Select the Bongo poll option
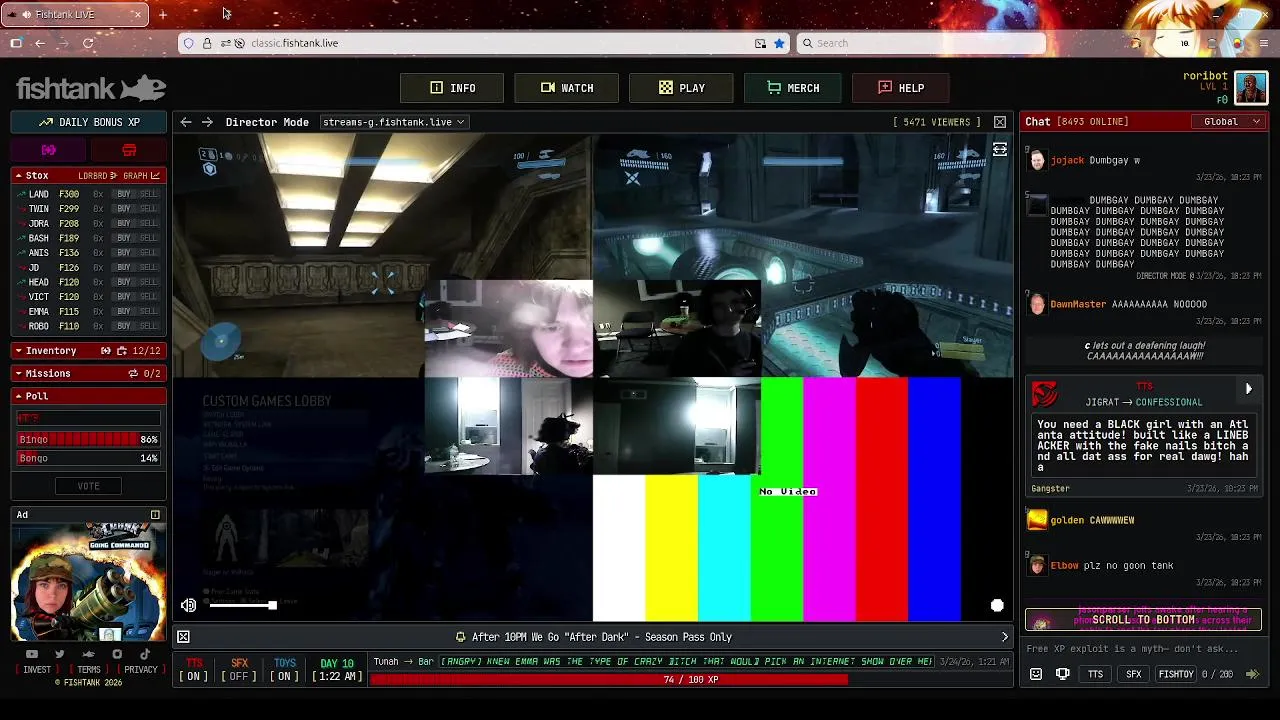The image size is (1280, 720). pos(88,458)
